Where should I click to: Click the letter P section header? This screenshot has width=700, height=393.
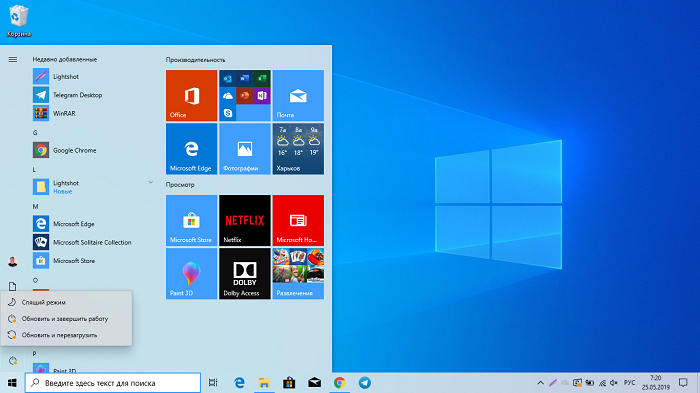(34, 353)
